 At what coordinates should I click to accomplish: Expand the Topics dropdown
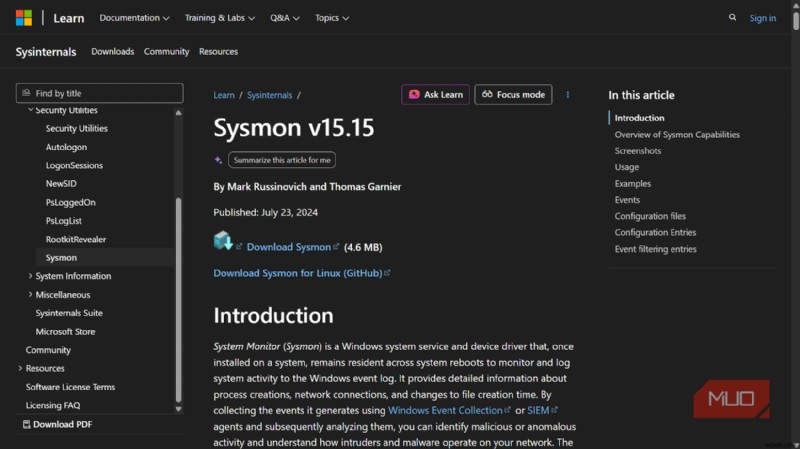332,18
